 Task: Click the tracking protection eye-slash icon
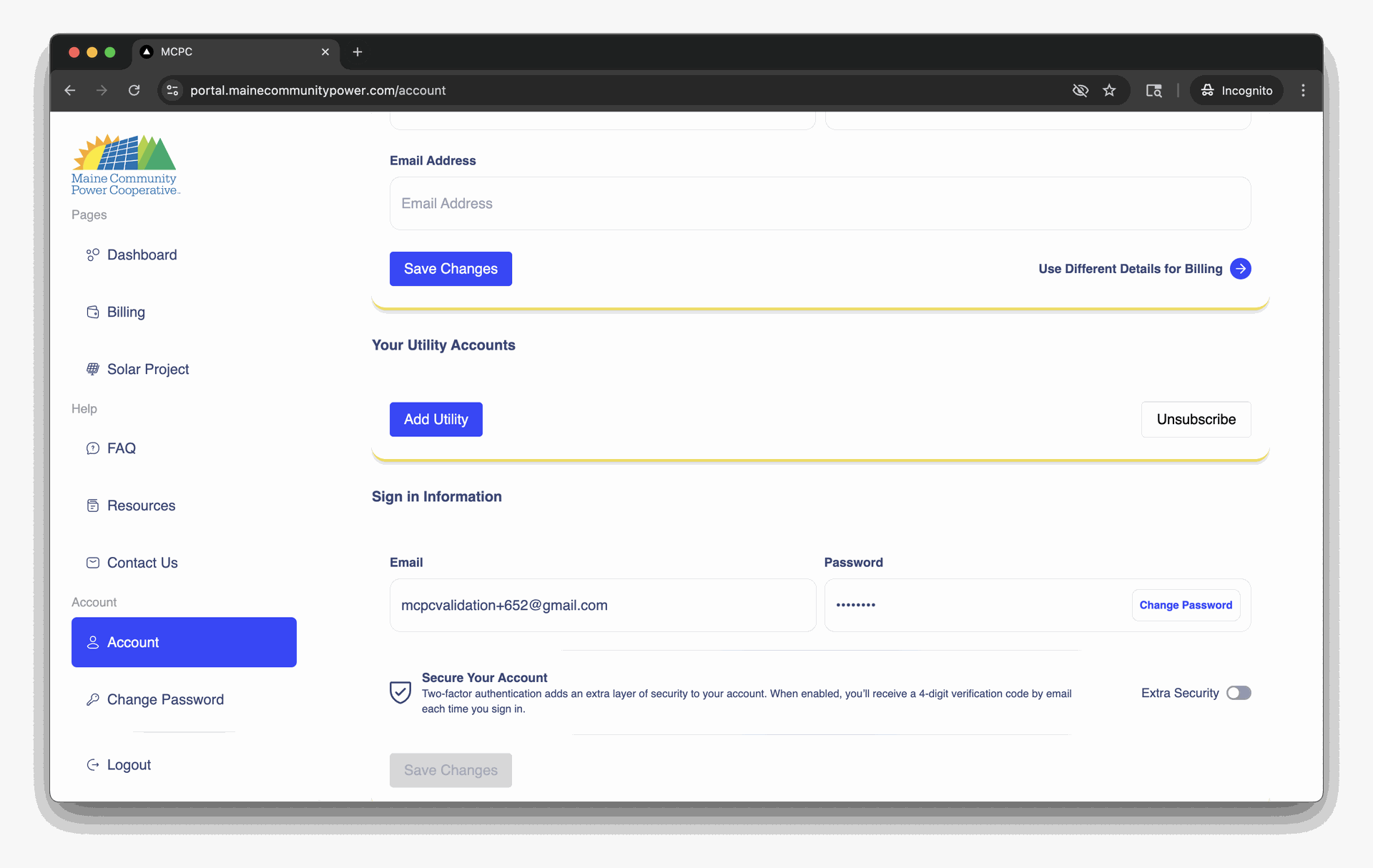pyautogui.click(x=1081, y=90)
